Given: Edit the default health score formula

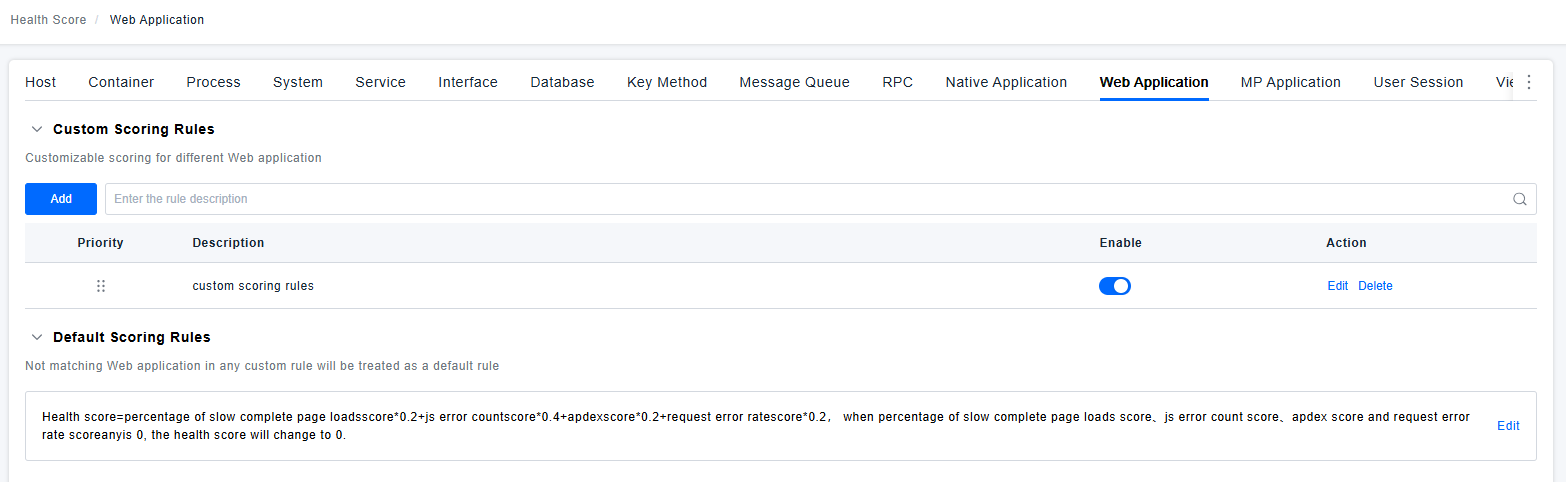Looking at the screenshot, I should point(1508,426).
